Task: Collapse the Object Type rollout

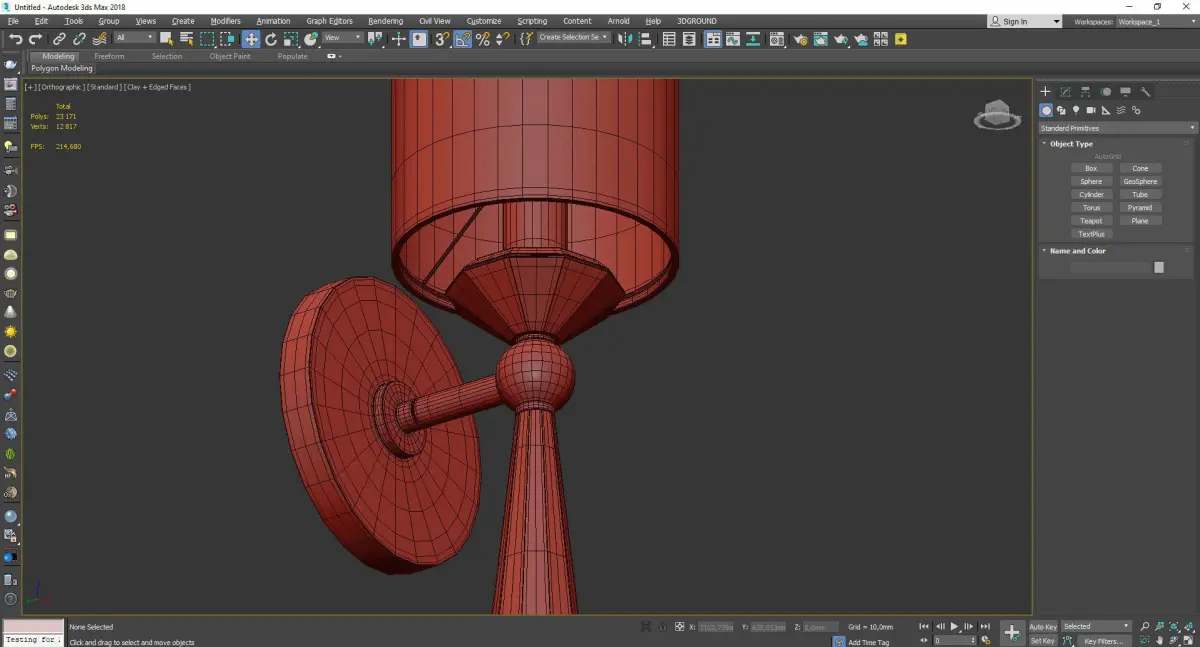Action: 1071,144
